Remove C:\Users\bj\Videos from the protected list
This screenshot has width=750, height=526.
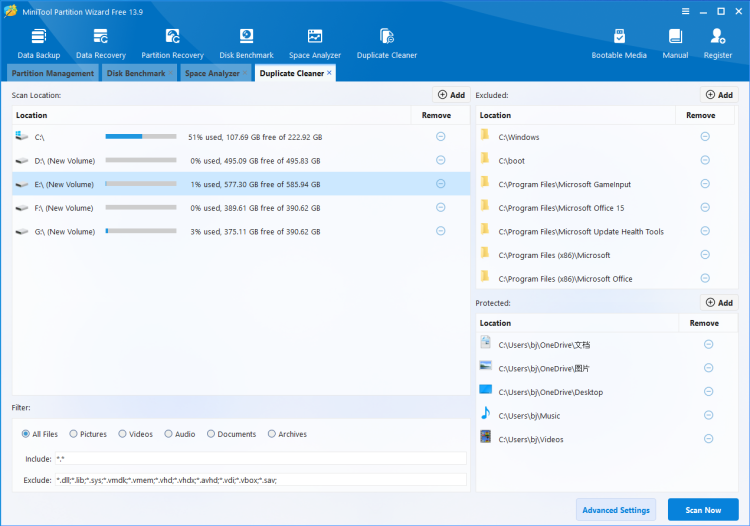(x=708, y=438)
